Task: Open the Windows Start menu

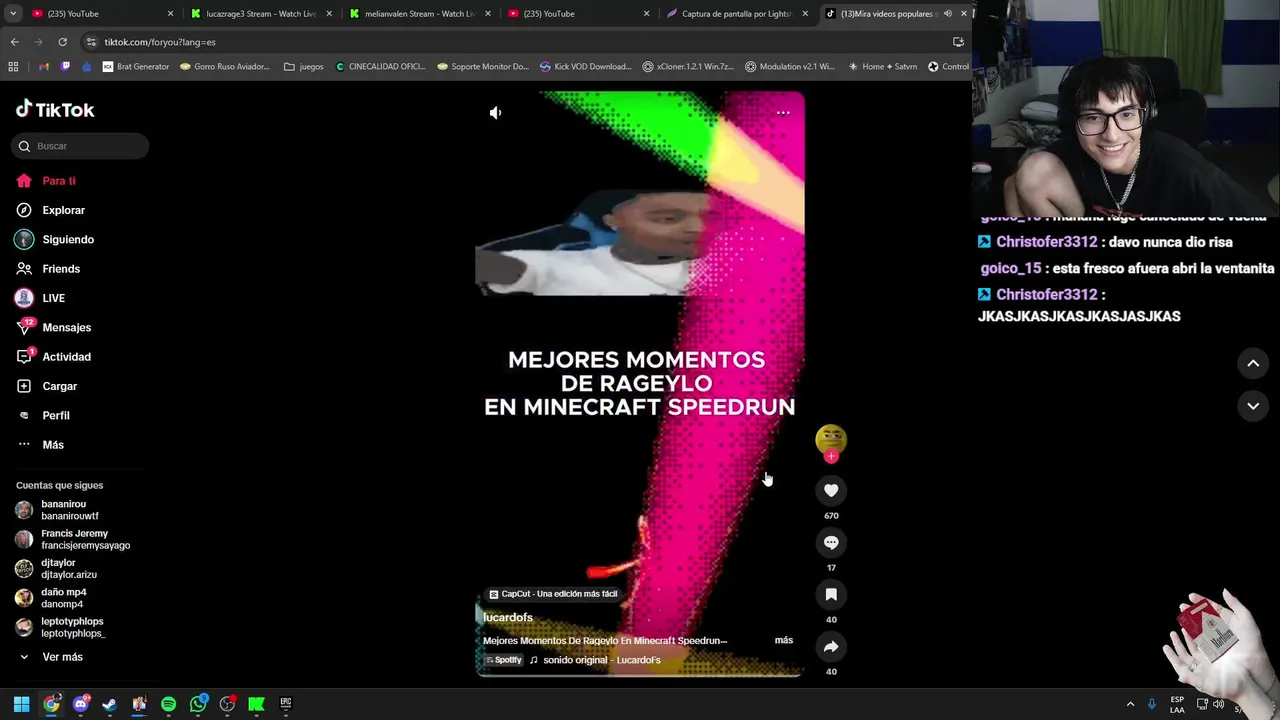Action: tap(21, 704)
